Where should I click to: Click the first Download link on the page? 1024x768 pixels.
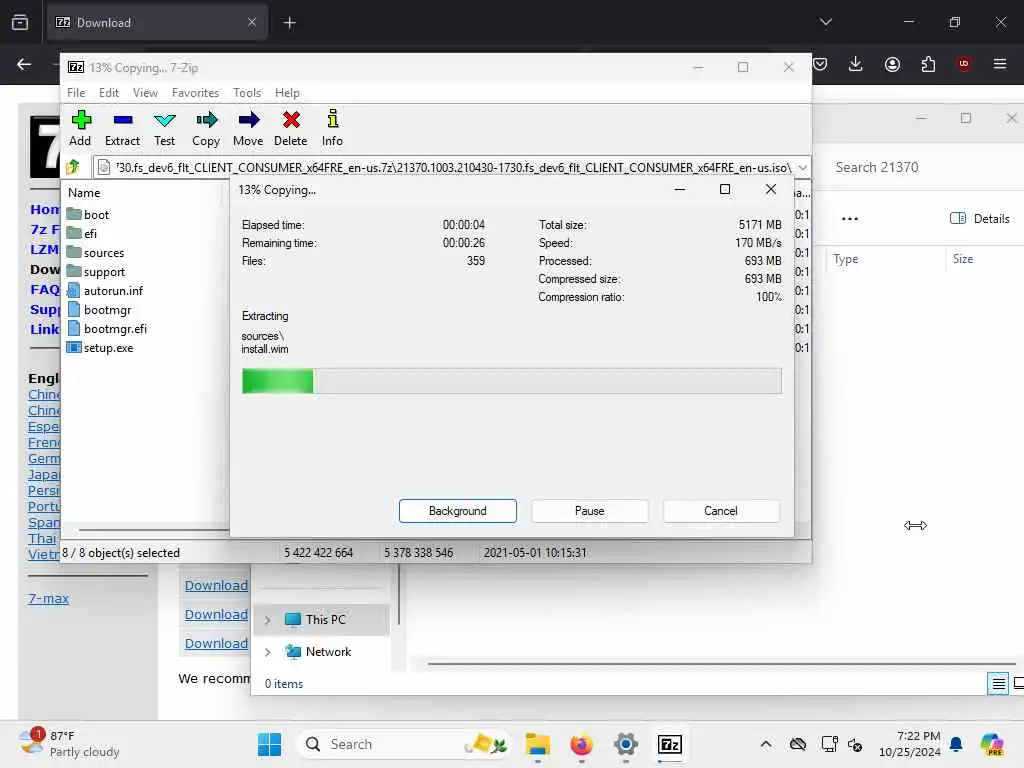[216, 585]
